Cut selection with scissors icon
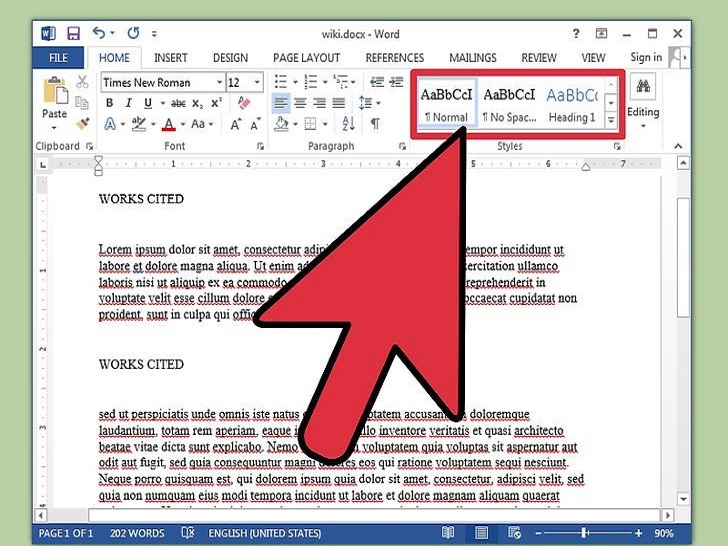 (x=82, y=82)
